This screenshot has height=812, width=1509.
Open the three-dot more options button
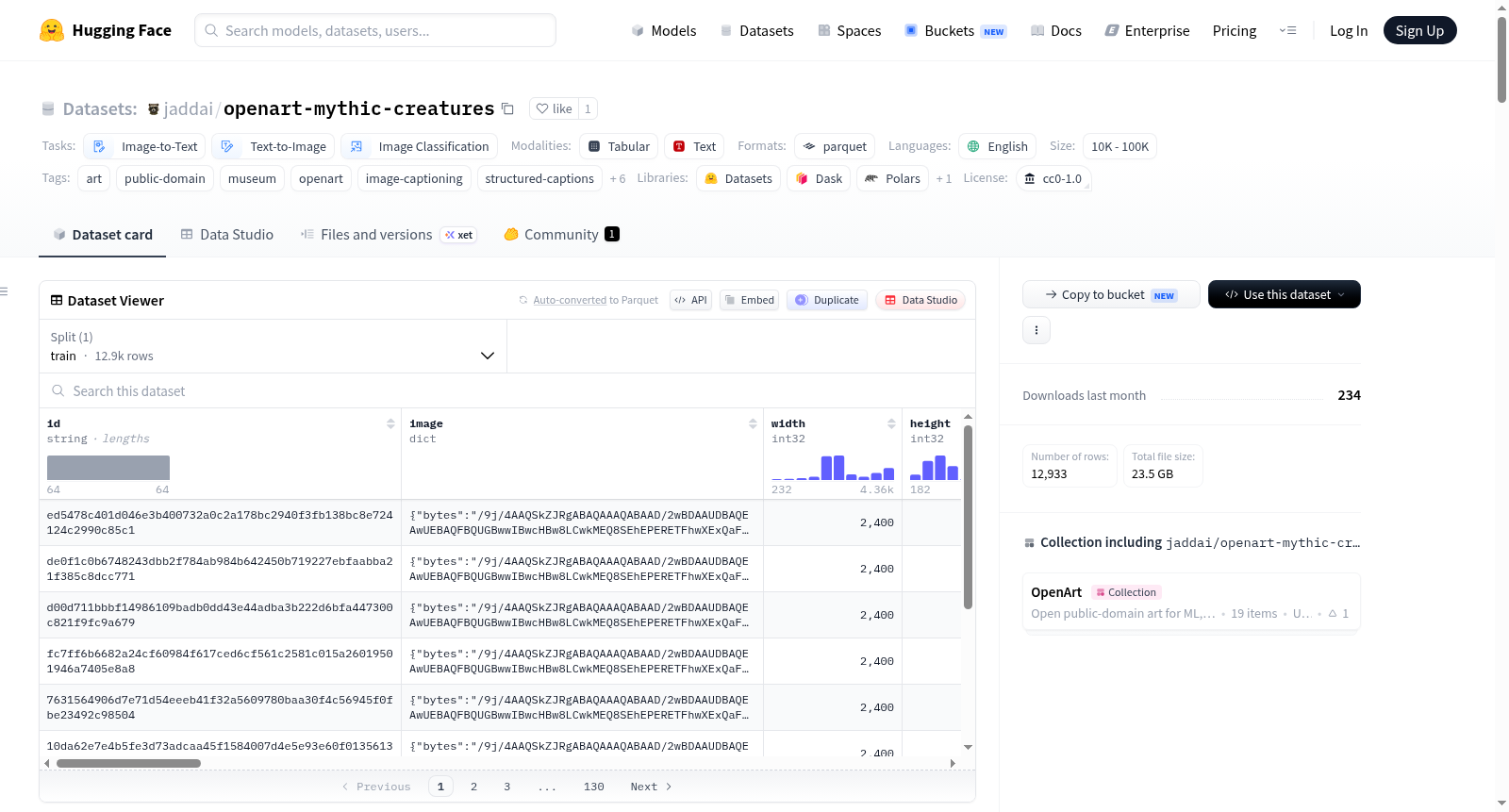tap(1036, 330)
